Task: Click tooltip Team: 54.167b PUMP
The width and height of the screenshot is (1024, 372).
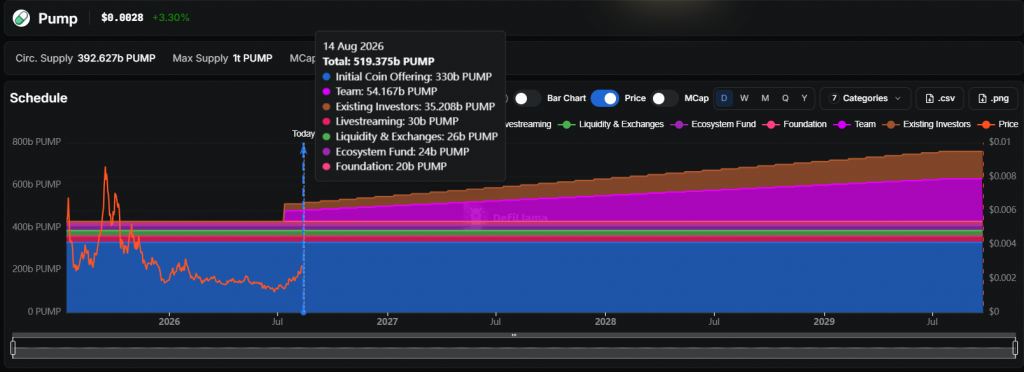Action: click(x=379, y=91)
